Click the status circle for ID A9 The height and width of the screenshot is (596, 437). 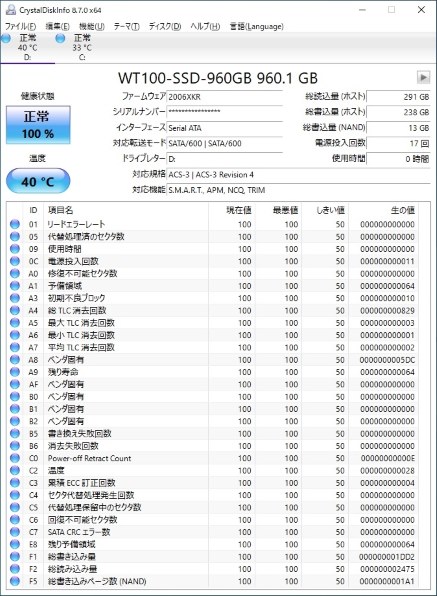point(15,372)
